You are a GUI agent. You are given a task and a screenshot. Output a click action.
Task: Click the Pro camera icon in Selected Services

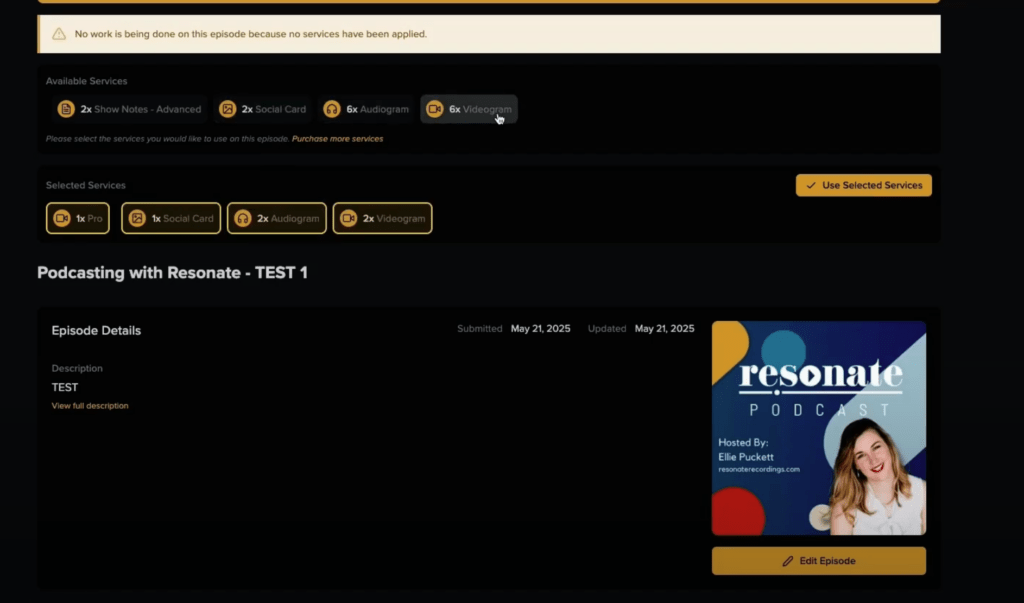click(x=62, y=218)
